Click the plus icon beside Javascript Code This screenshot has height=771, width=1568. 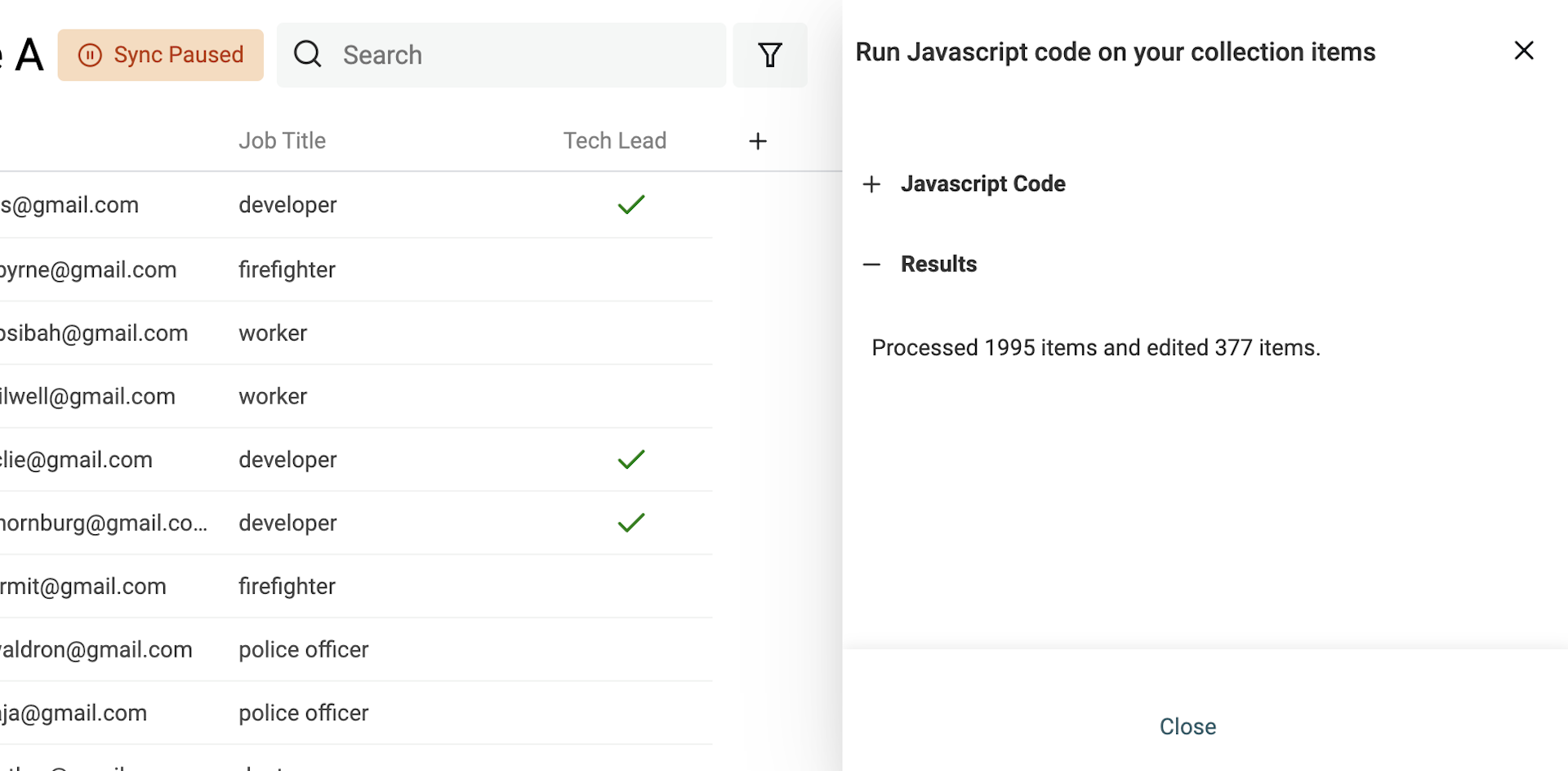tap(871, 184)
